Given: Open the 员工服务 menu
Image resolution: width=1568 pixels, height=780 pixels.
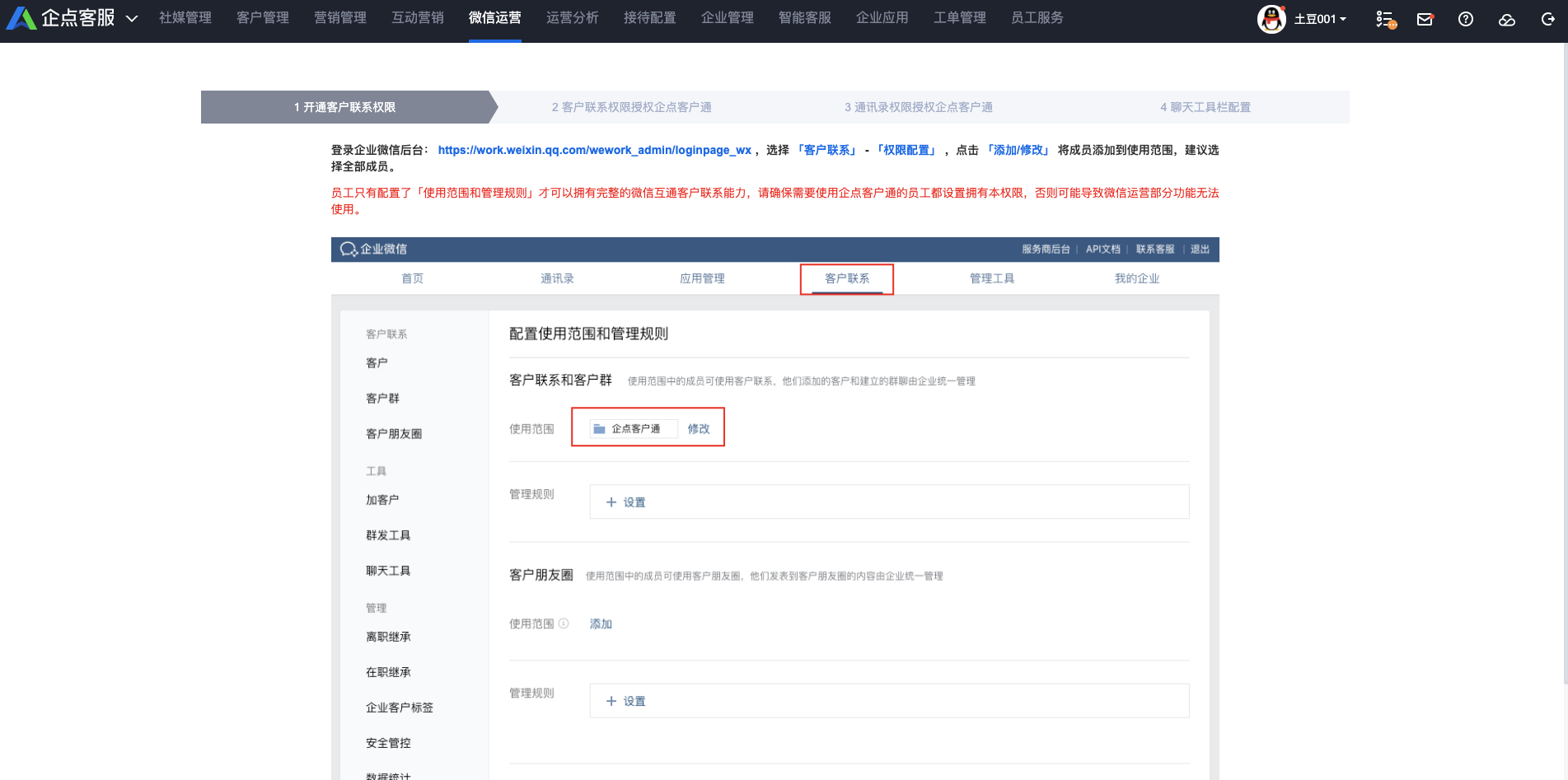Looking at the screenshot, I should pos(1037,18).
